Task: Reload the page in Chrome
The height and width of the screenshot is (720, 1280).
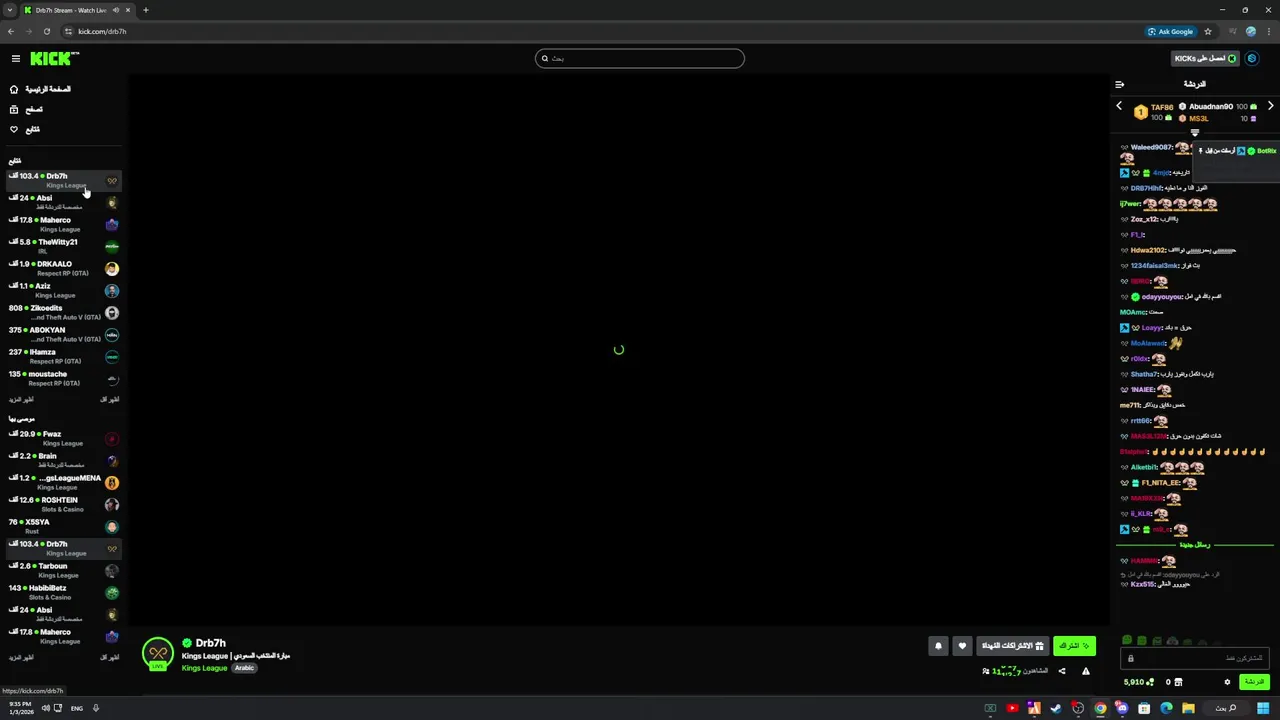Action: [x=46, y=31]
